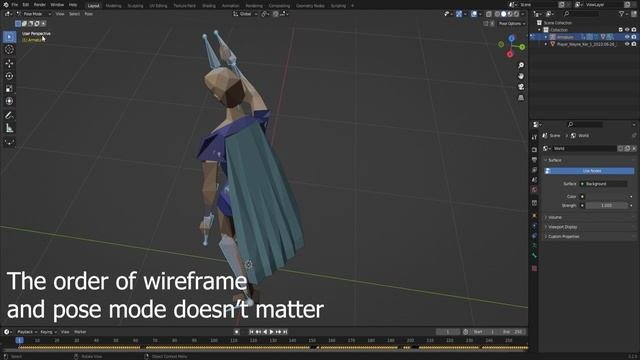Click the zoom magnifier viewport icon

click(521, 65)
